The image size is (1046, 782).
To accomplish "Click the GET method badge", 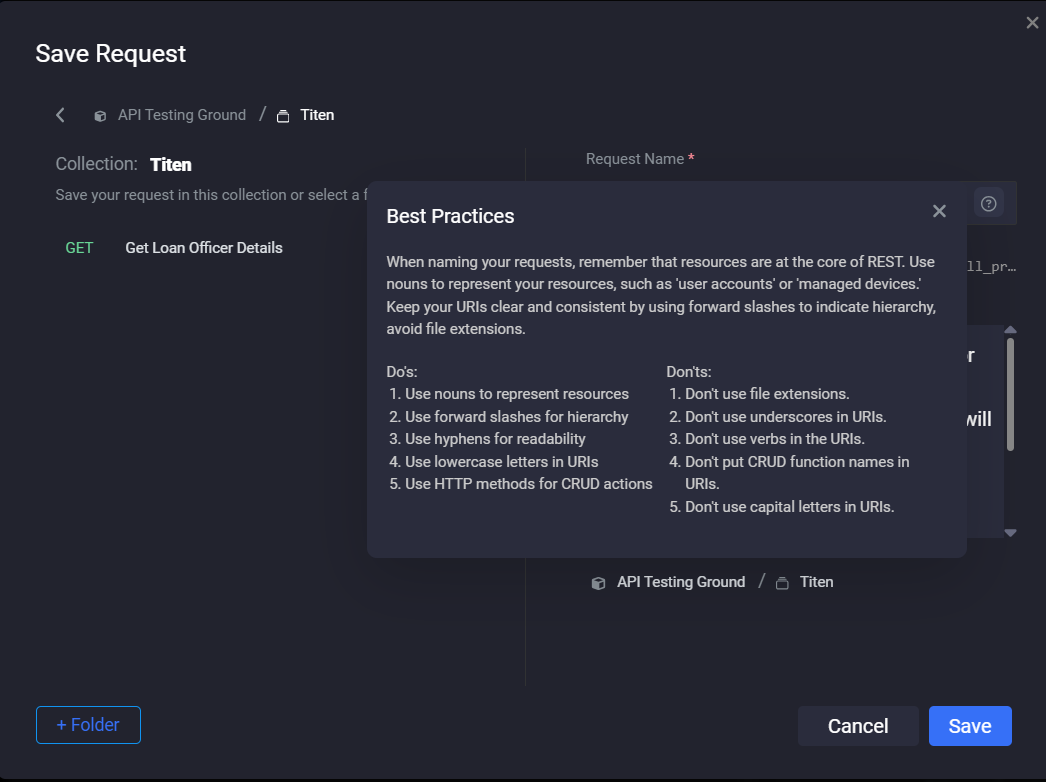I will (x=79, y=248).
